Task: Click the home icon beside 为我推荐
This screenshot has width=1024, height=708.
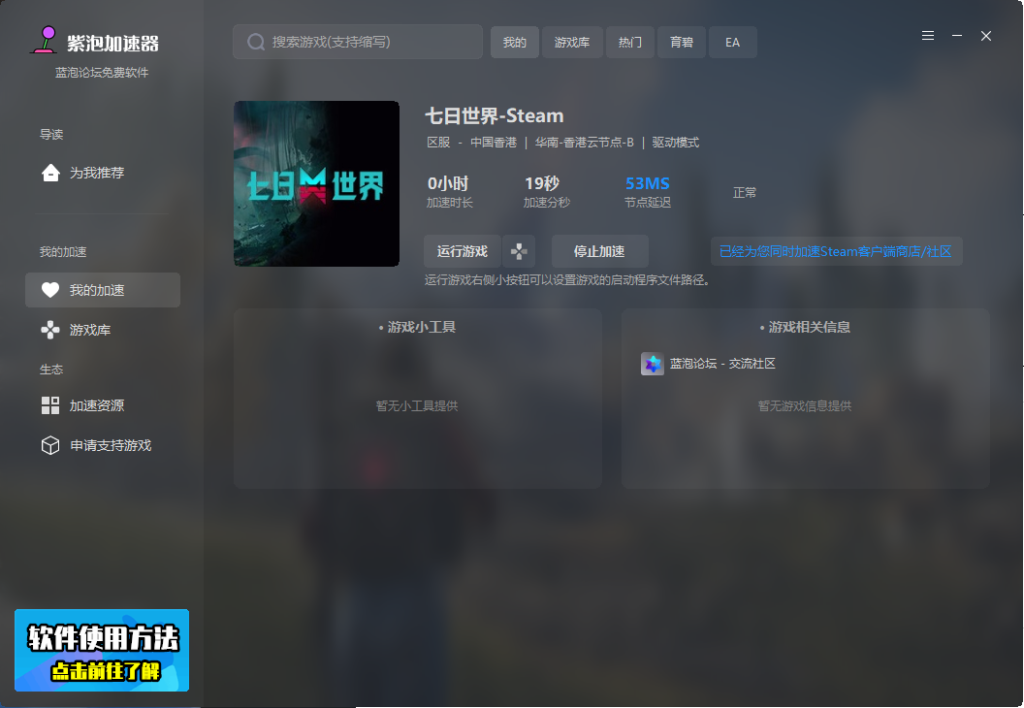Action: coord(50,173)
